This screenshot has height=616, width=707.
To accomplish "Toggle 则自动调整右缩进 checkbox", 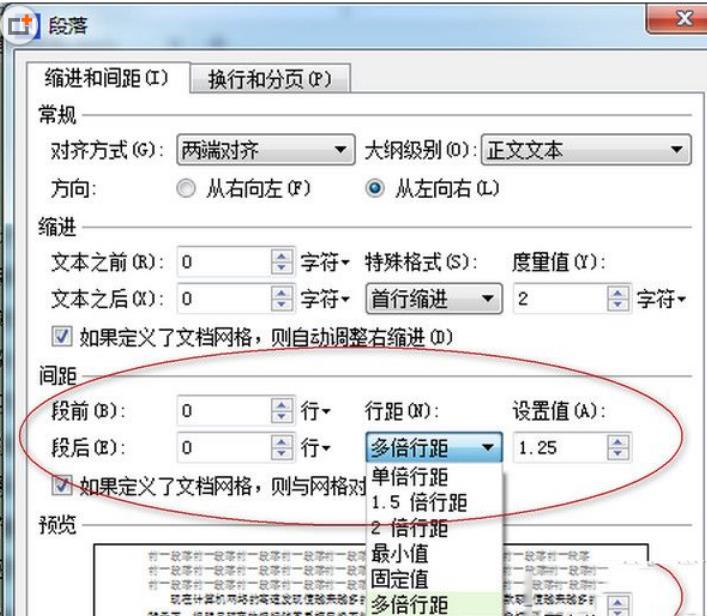I will (62, 336).
